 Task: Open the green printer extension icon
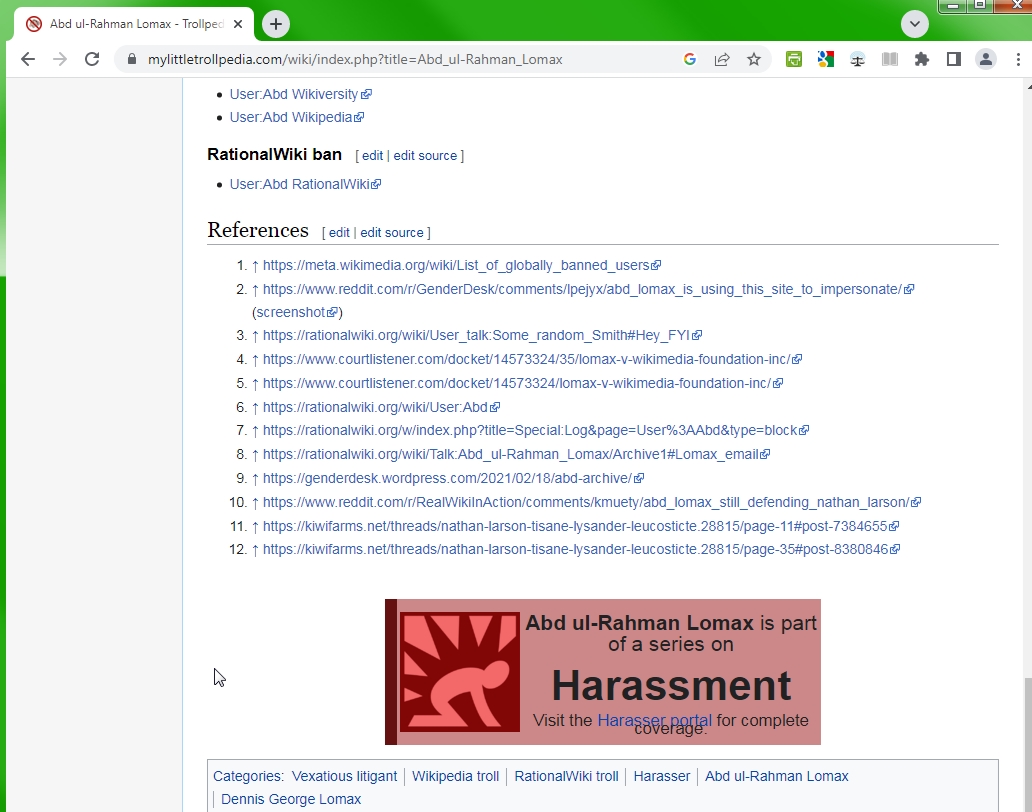pyautogui.click(x=794, y=59)
